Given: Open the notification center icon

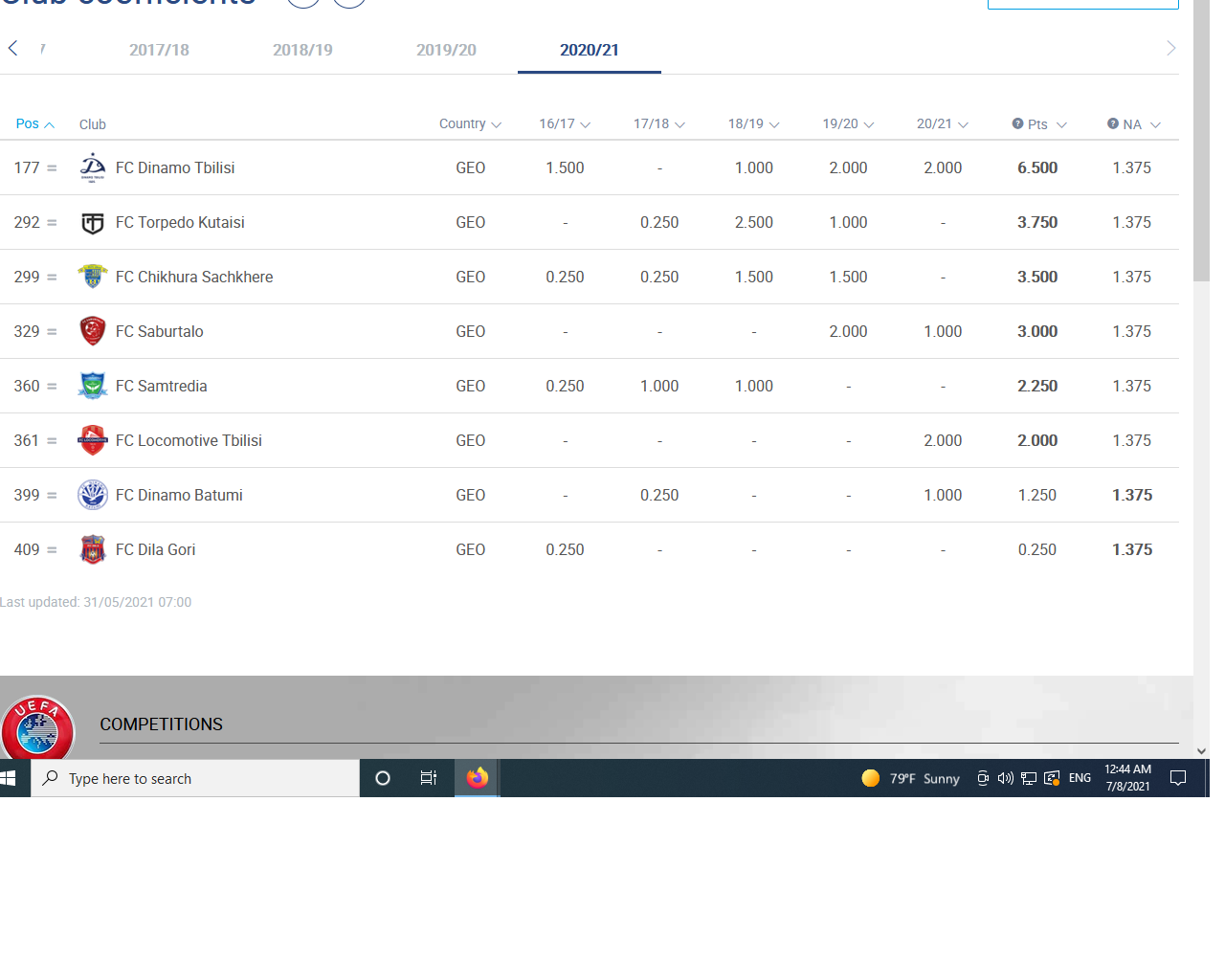Looking at the screenshot, I should (1178, 778).
